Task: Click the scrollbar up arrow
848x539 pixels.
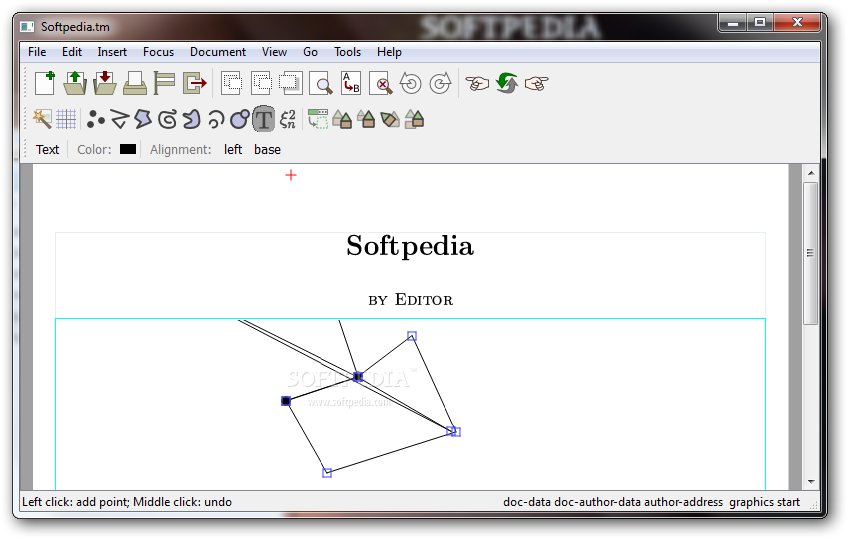Action: pyautogui.click(x=811, y=174)
